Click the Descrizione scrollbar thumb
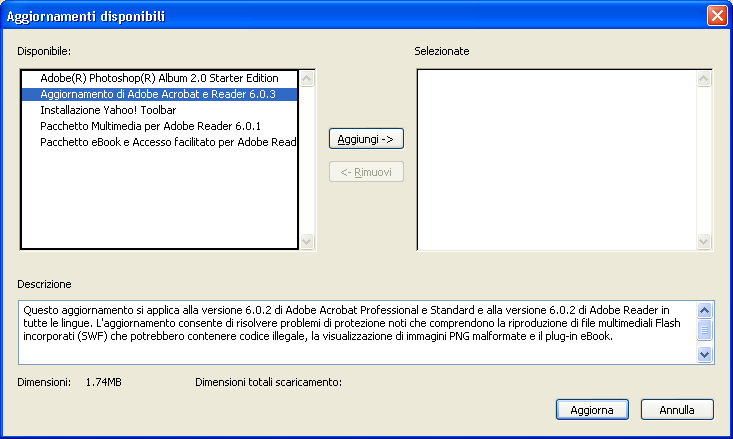This screenshot has height=439, width=733. pos(704,329)
